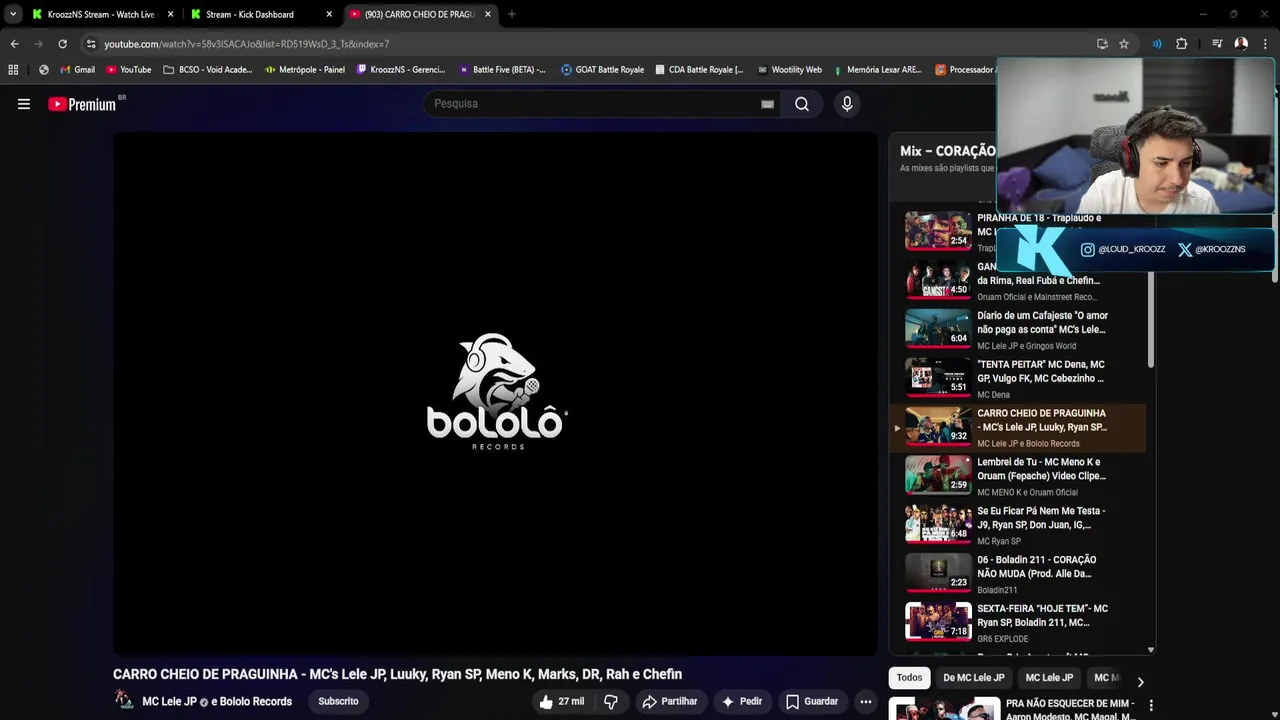Go forward in browser history
This screenshot has height=720, width=1280.
pyautogui.click(x=38, y=44)
